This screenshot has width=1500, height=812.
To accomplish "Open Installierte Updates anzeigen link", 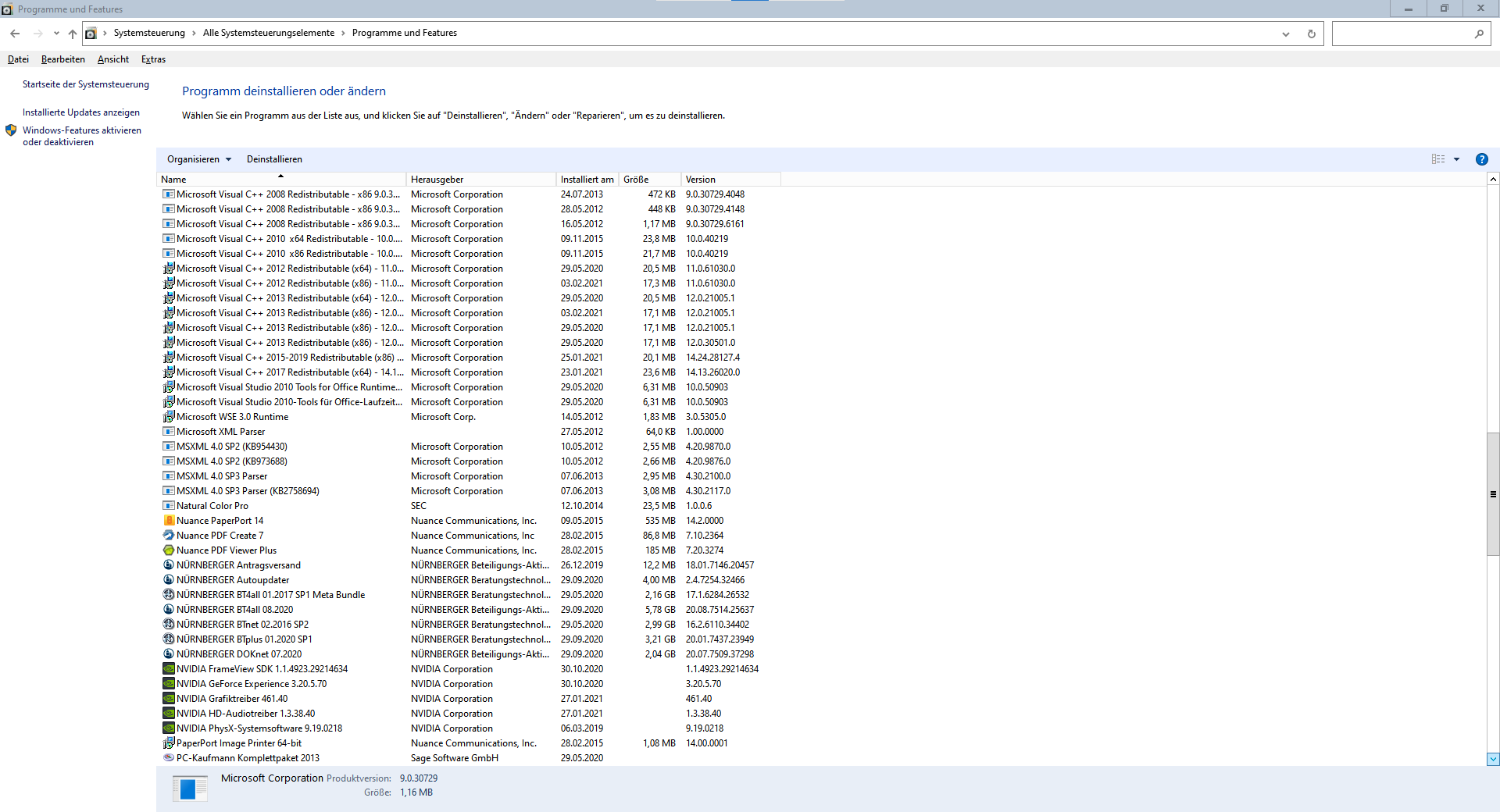I will pos(81,112).
